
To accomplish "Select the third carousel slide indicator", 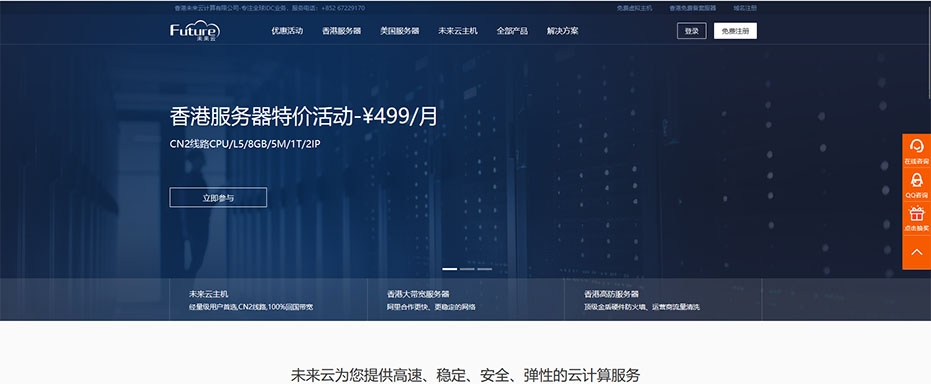I will click(484, 269).
